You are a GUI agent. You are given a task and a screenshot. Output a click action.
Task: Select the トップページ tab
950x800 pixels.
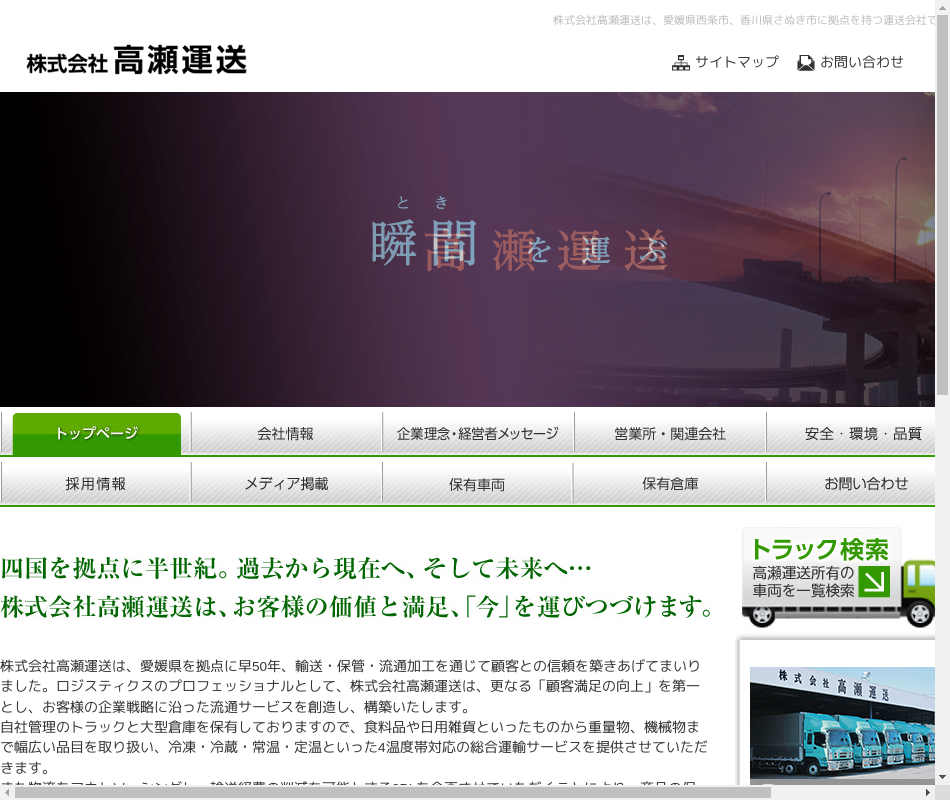pos(96,433)
